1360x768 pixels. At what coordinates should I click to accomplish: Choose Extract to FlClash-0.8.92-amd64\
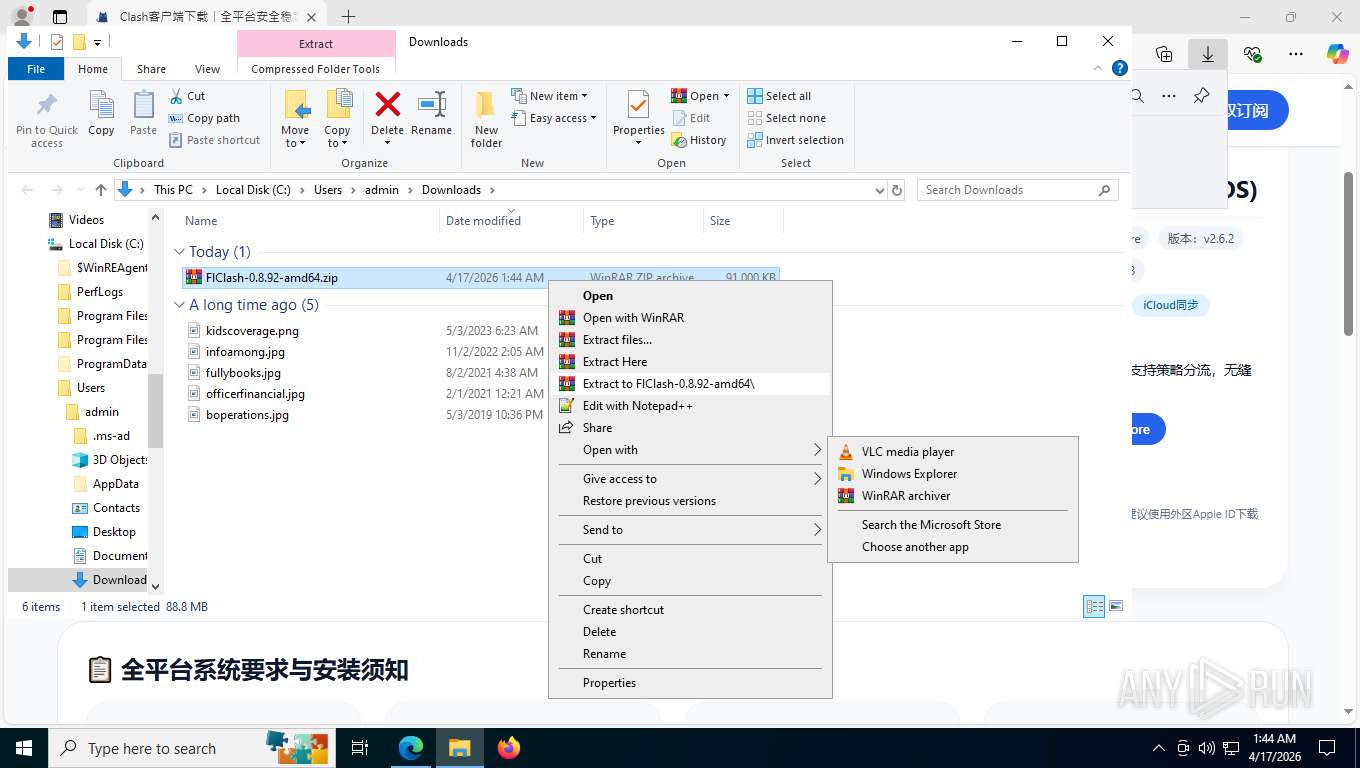(x=691, y=384)
